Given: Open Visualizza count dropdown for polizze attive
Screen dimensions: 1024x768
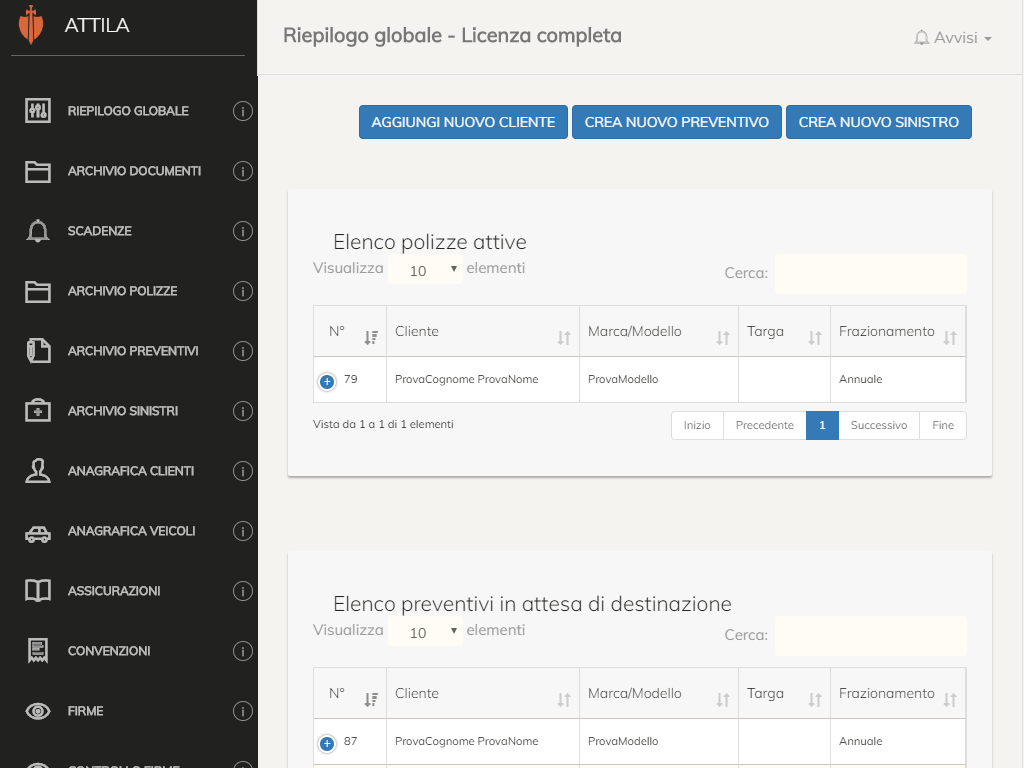Looking at the screenshot, I should (x=426, y=270).
